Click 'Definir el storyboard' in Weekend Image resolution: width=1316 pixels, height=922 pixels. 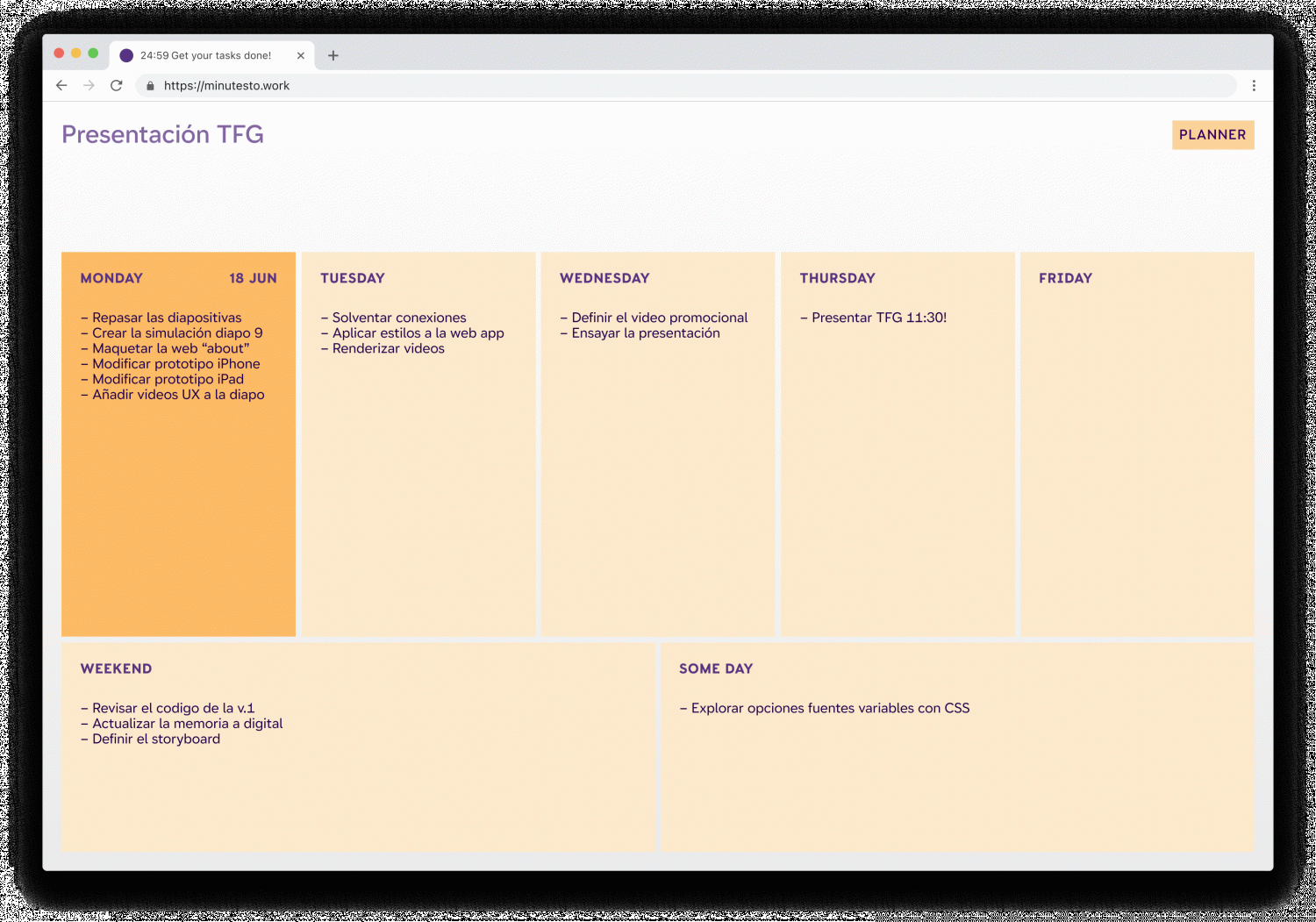coord(156,739)
